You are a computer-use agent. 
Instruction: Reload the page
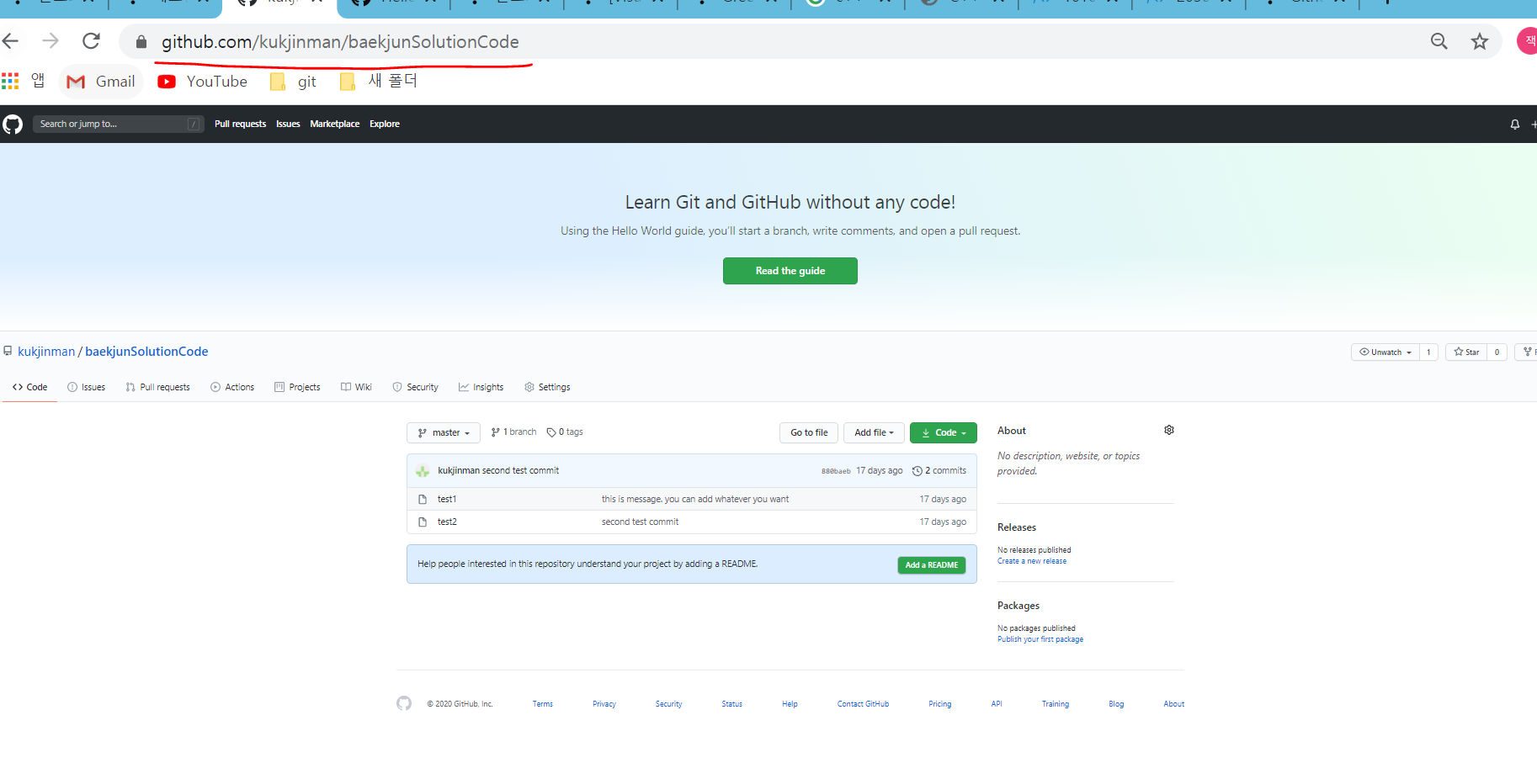pyautogui.click(x=91, y=41)
